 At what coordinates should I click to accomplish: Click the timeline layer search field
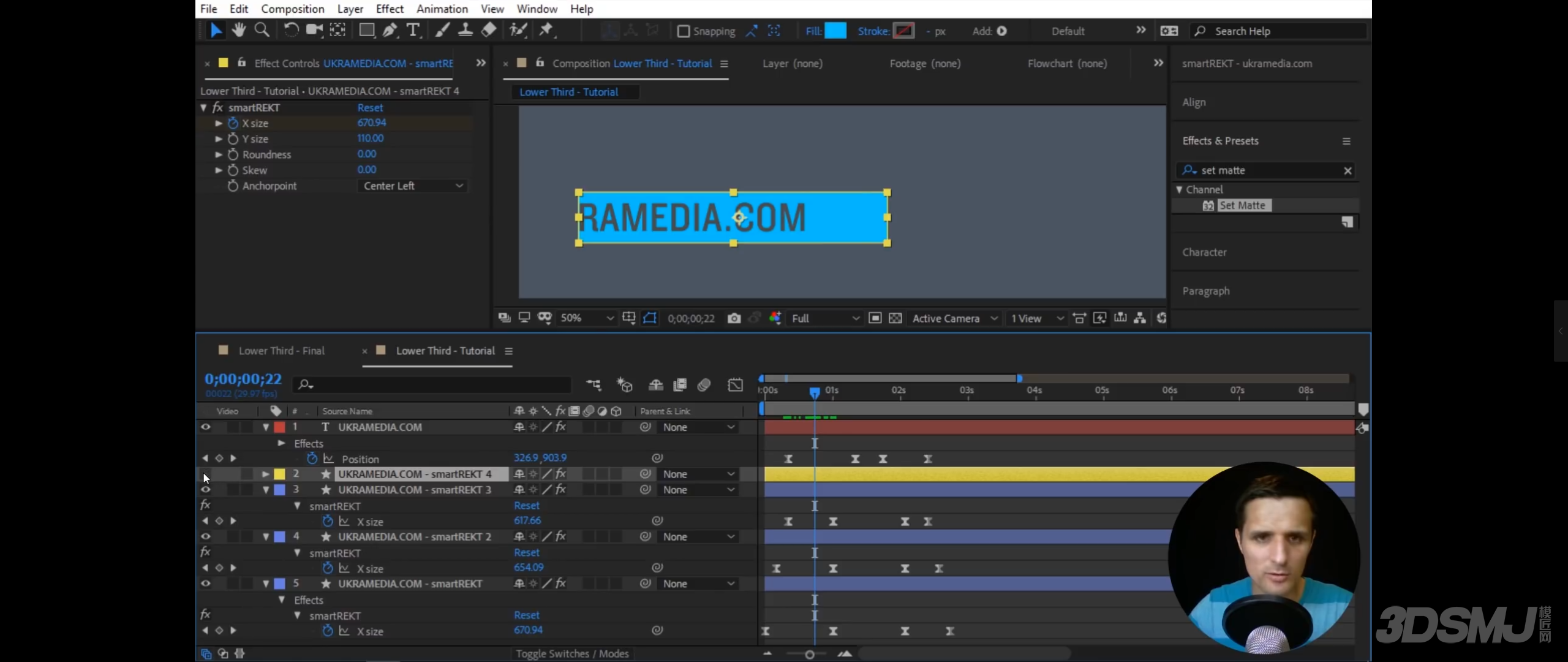coord(431,385)
